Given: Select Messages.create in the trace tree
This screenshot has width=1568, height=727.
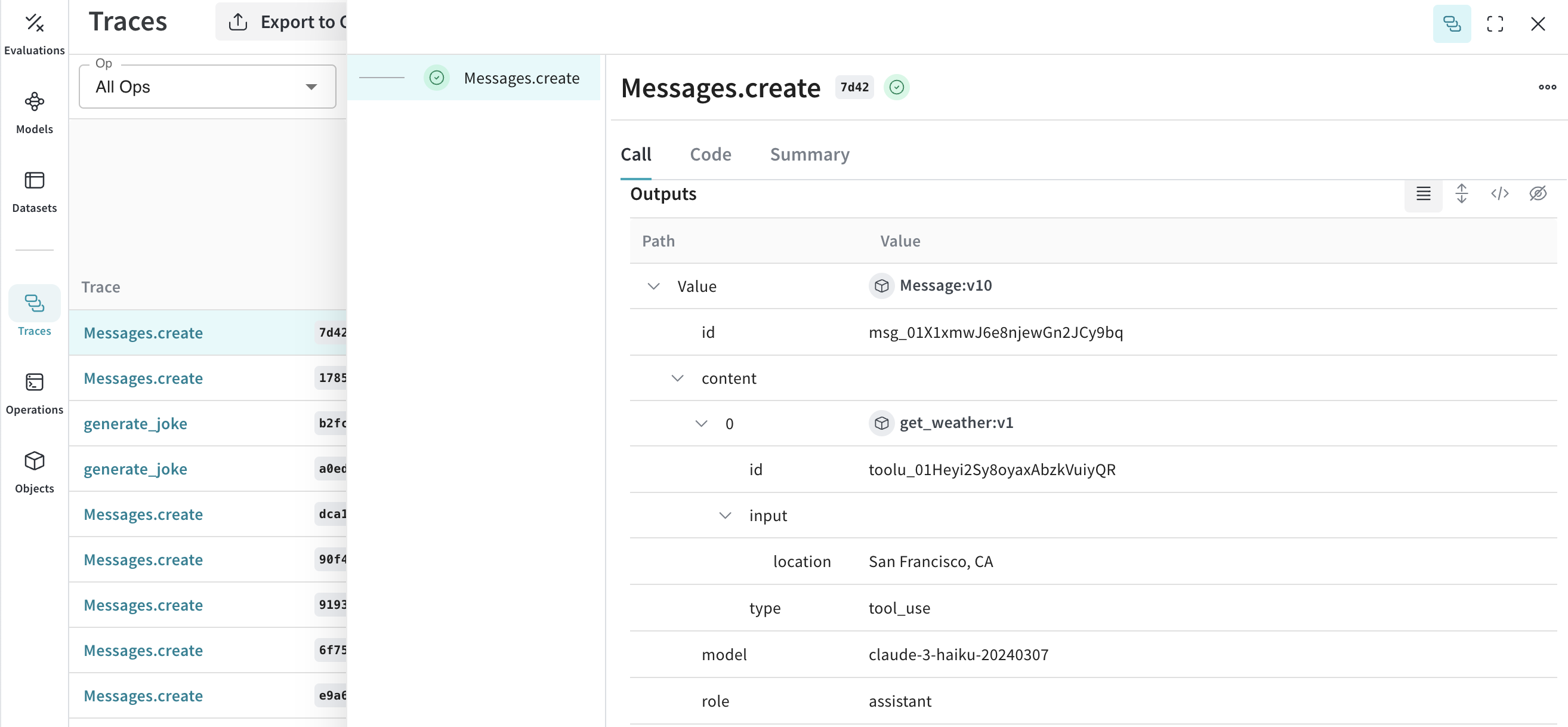Looking at the screenshot, I should coord(521,78).
